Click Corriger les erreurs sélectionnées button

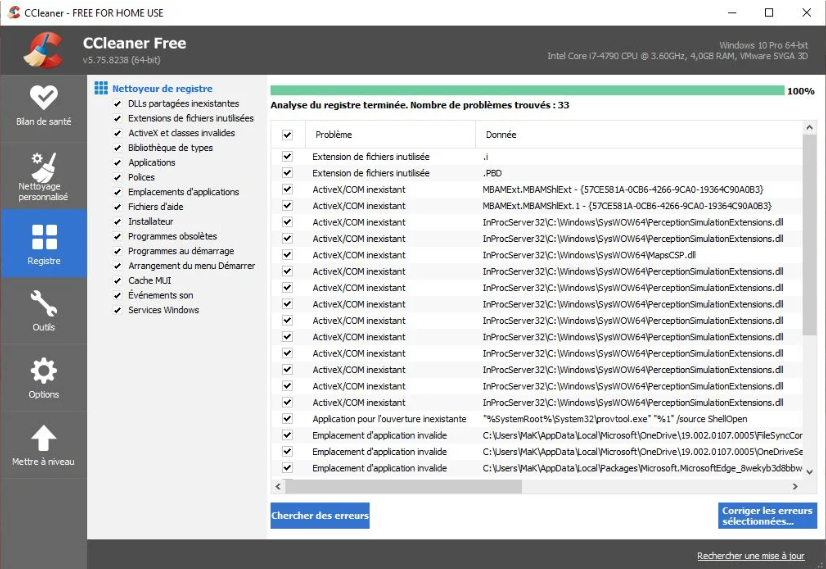pos(767,516)
